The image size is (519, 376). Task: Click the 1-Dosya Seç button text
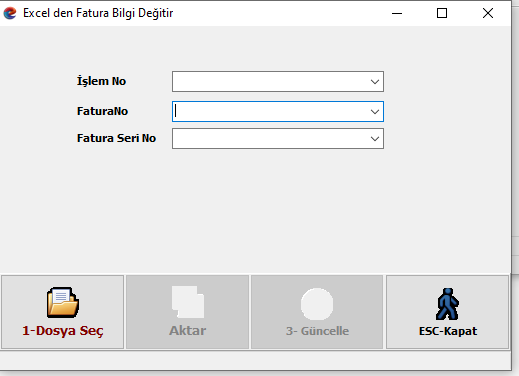63,331
